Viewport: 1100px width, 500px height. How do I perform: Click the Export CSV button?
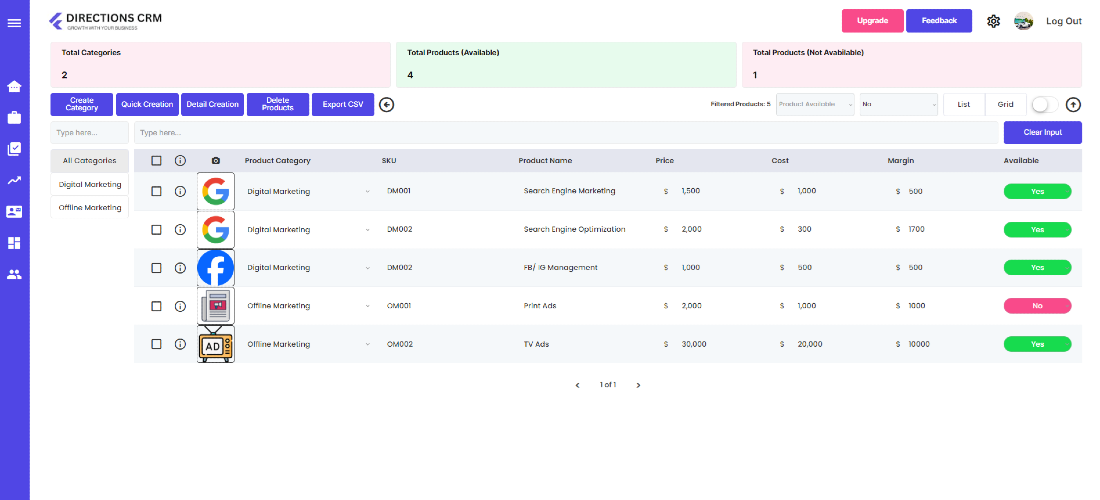tap(343, 104)
